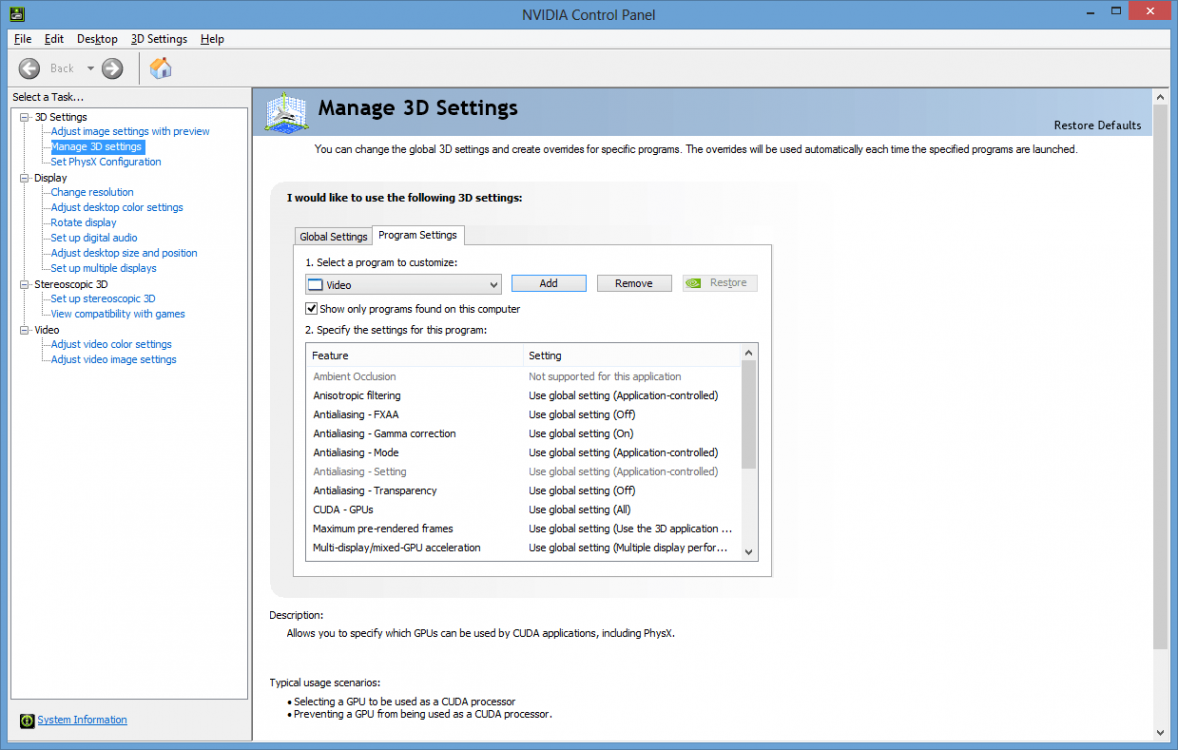Select Manage 3D settings in task tree
The width and height of the screenshot is (1178, 750).
(x=96, y=147)
